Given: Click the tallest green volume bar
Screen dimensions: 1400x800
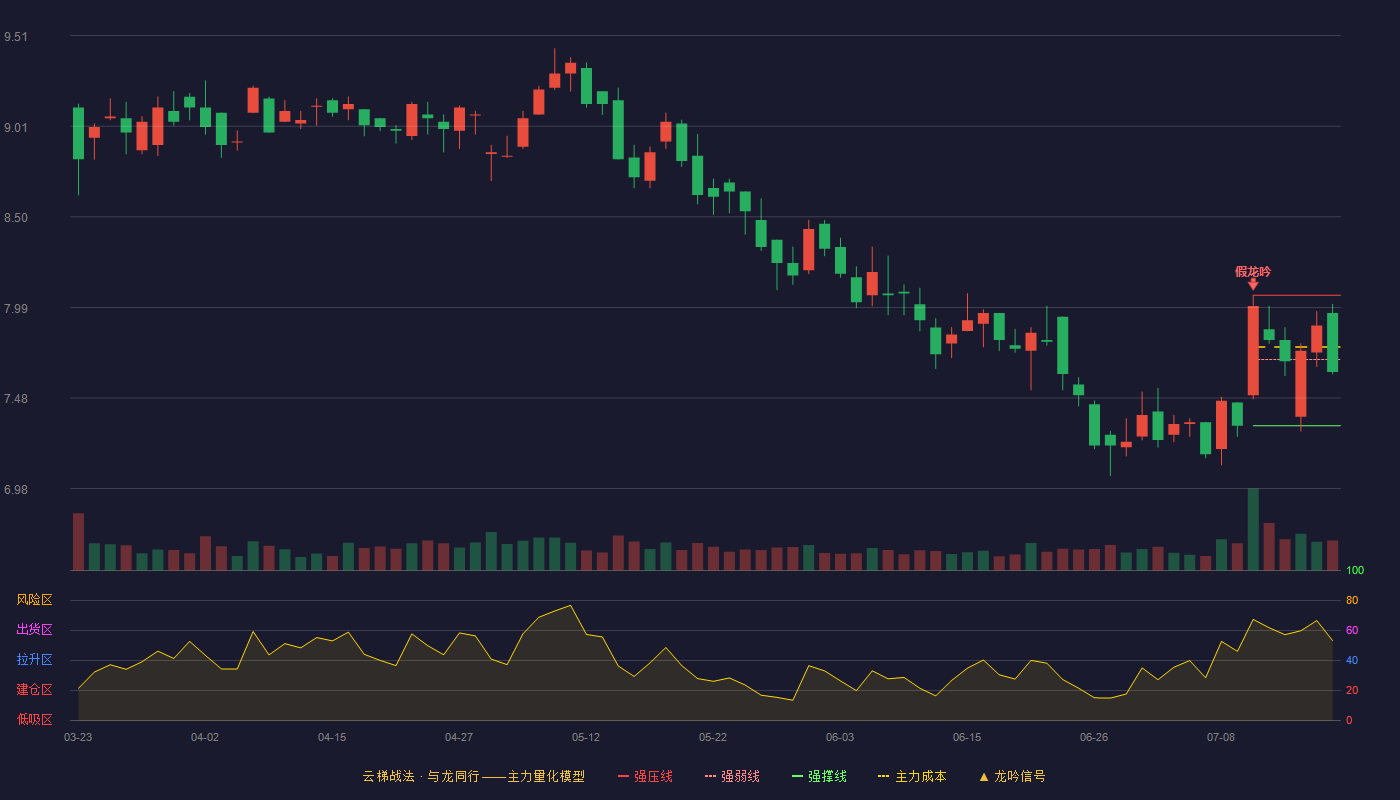Looking at the screenshot, I should pos(1253,529).
